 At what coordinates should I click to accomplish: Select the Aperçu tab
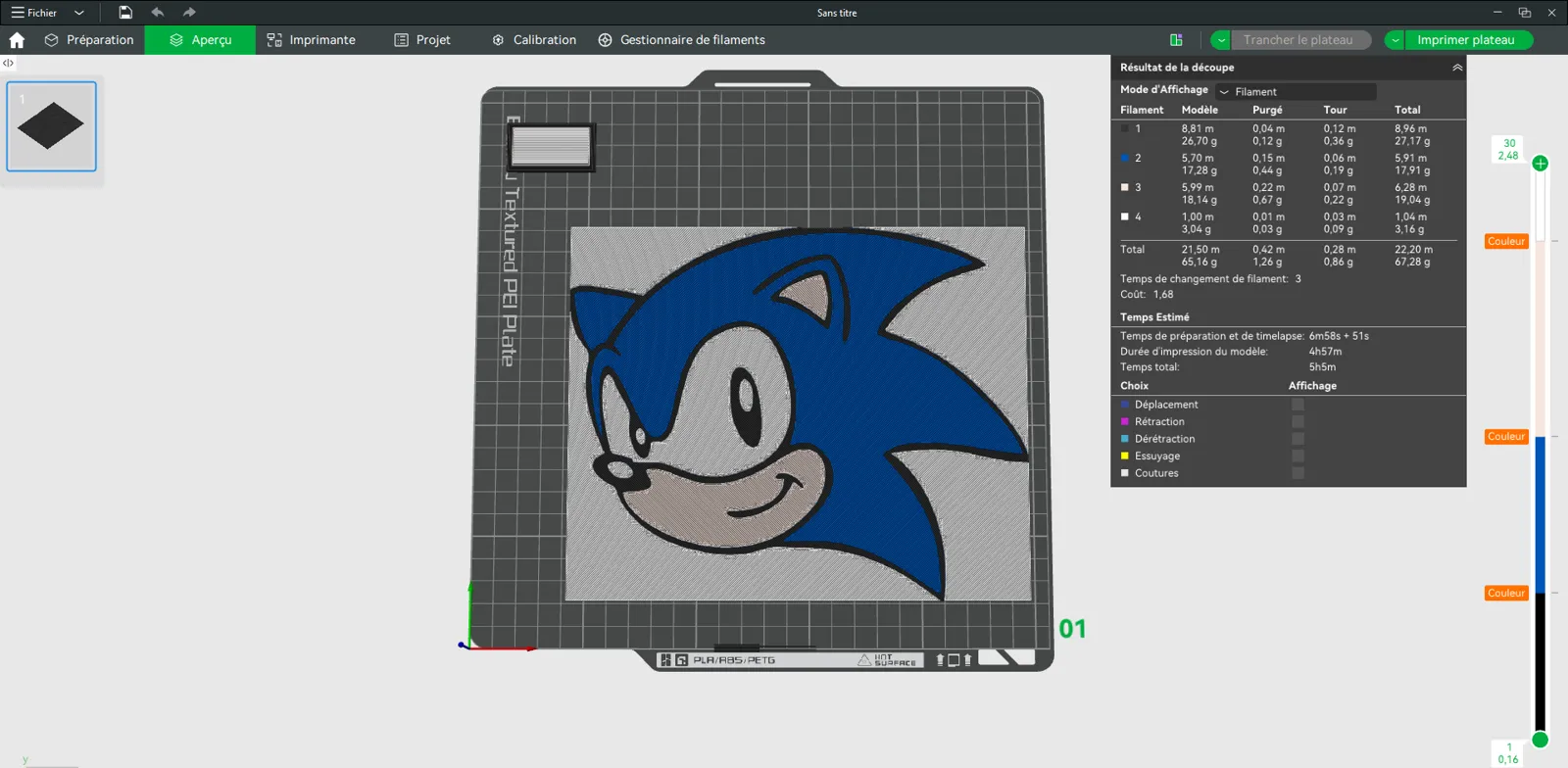point(200,40)
